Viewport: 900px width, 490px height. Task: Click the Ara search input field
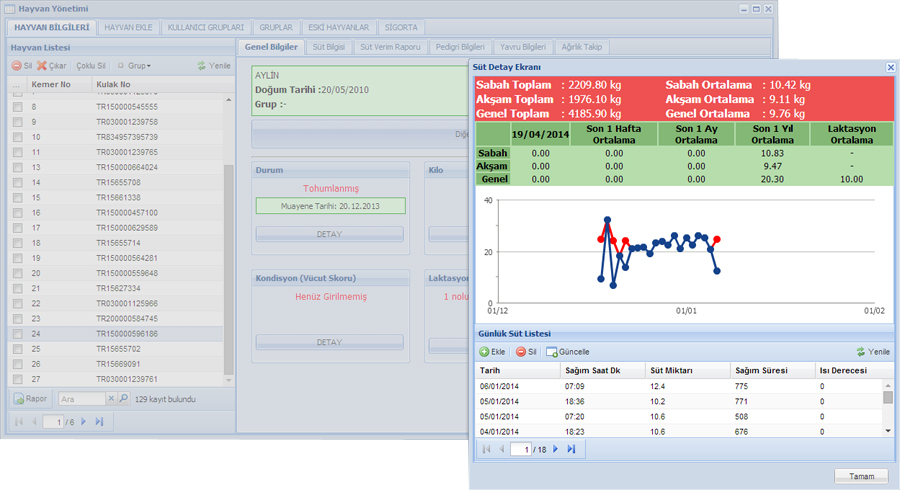pyautogui.click(x=82, y=399)
